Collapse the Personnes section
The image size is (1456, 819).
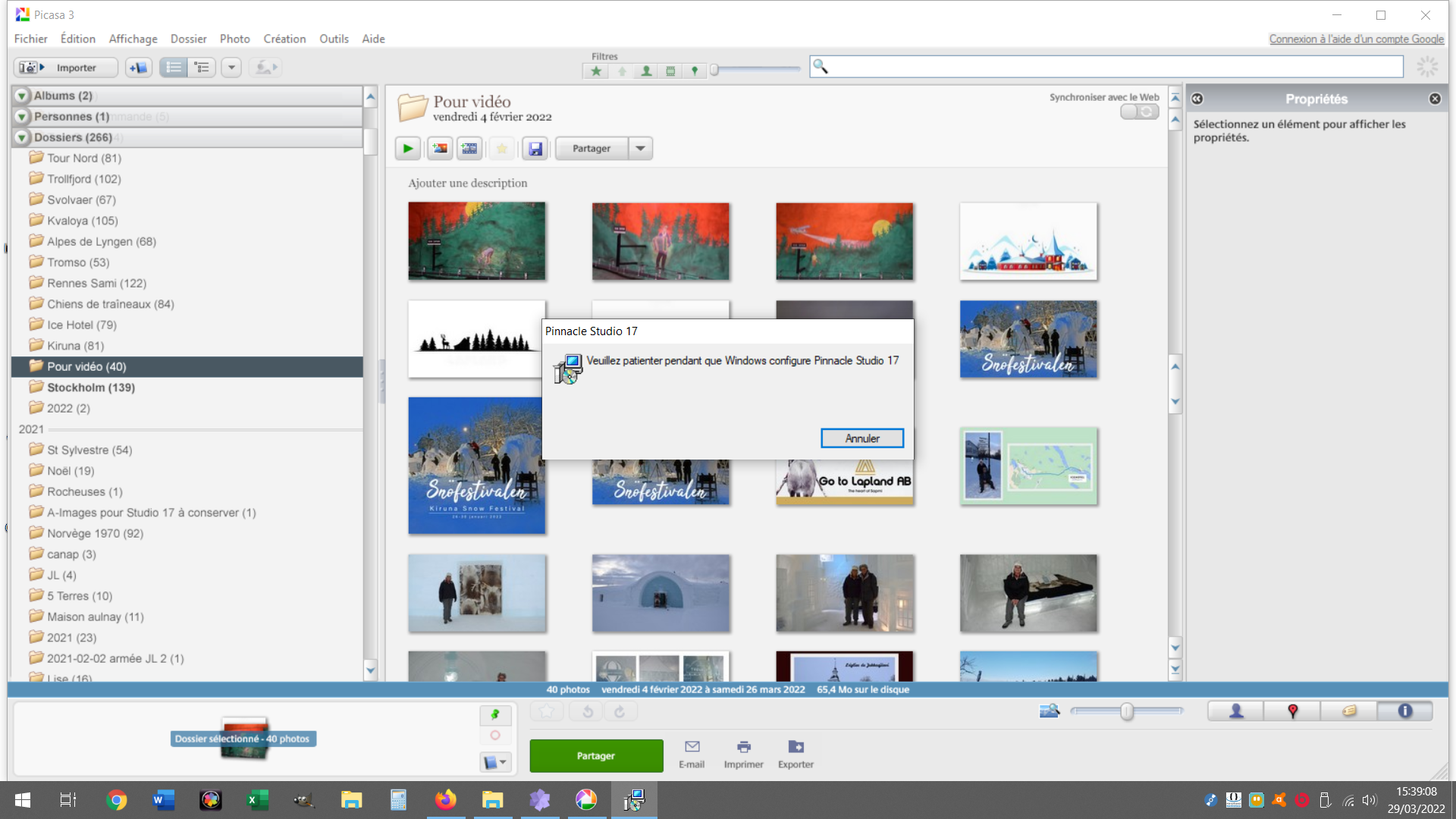(x=22, y=117)
